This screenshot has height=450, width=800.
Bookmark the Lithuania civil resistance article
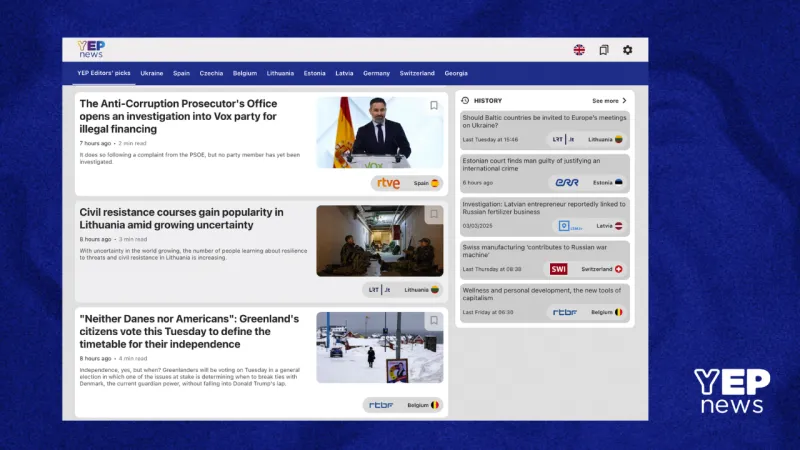[x=434, y=214]
